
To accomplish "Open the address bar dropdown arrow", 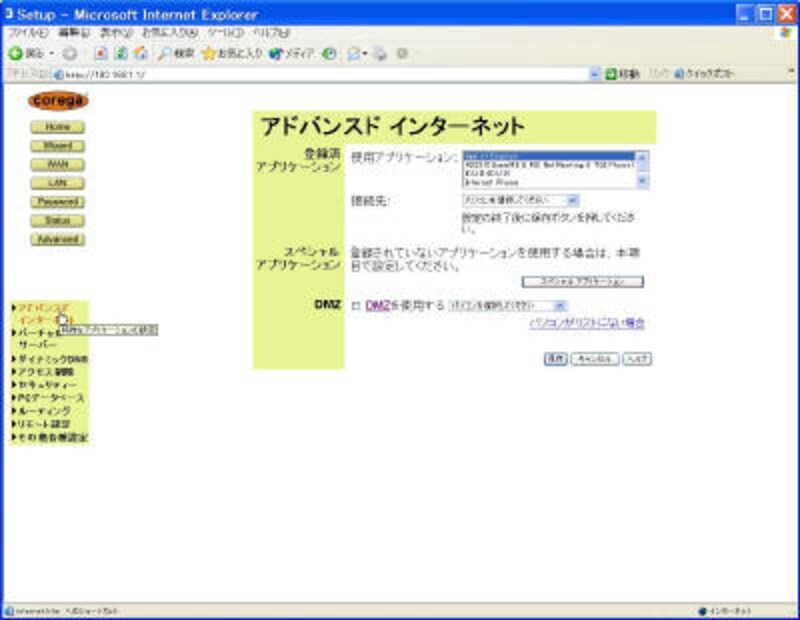I will pyautogui.click(x=595, y=74).
